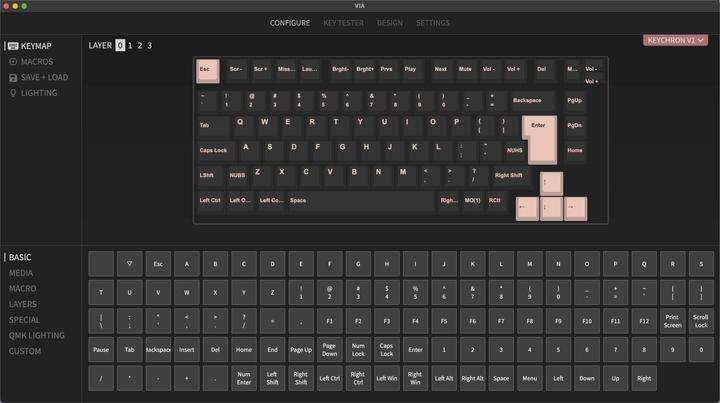Open the Keymap section in the sidebar
720x403 pixels.
click(x=30, y=46)
